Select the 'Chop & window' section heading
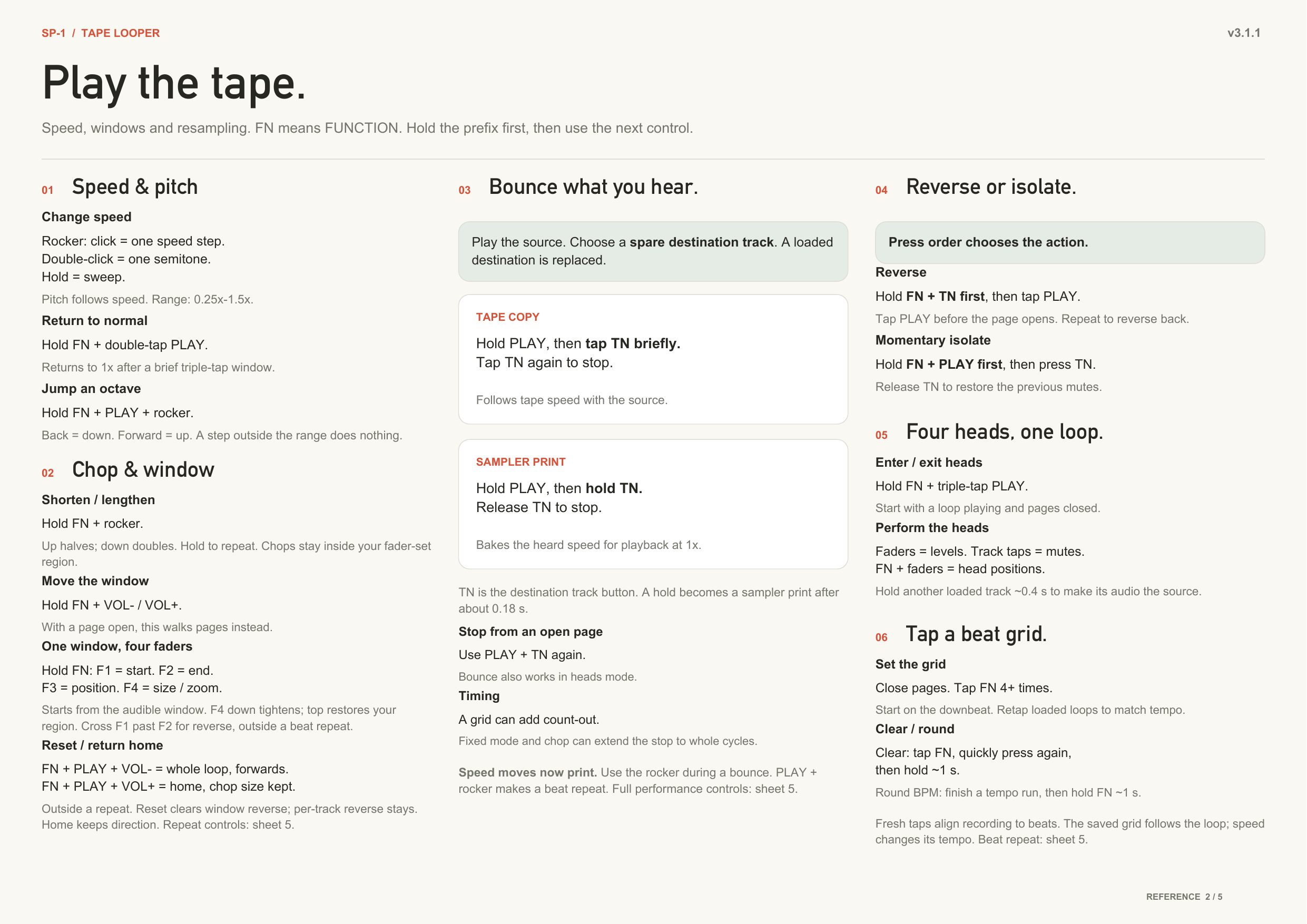 pyautogui.click(x=143, y=470)
